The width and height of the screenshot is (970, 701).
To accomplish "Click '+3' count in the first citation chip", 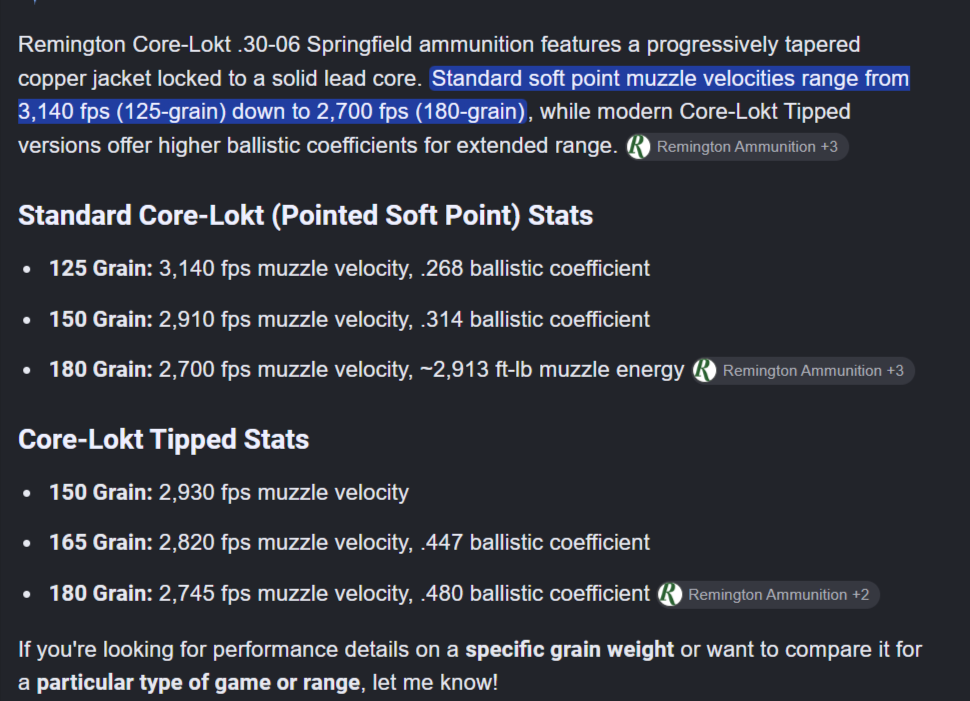I will tap(829, 147).
